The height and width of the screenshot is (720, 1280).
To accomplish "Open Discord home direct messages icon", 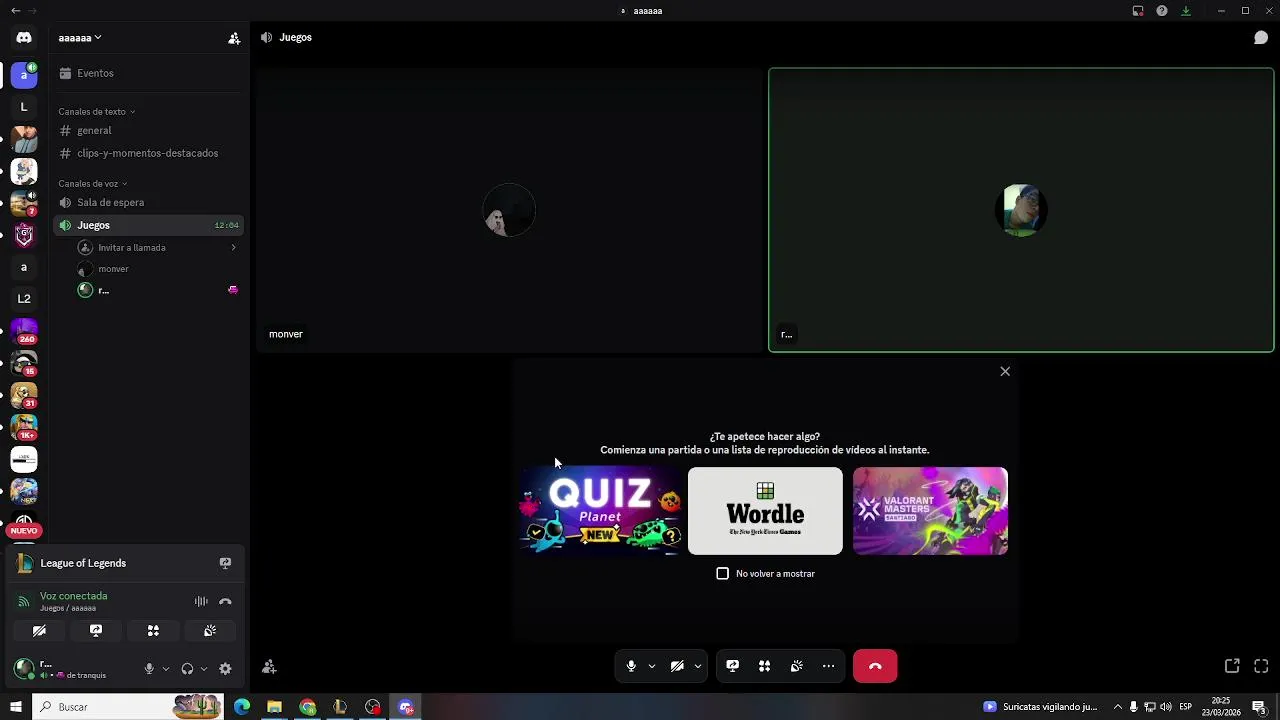I will tap(24, 38).
